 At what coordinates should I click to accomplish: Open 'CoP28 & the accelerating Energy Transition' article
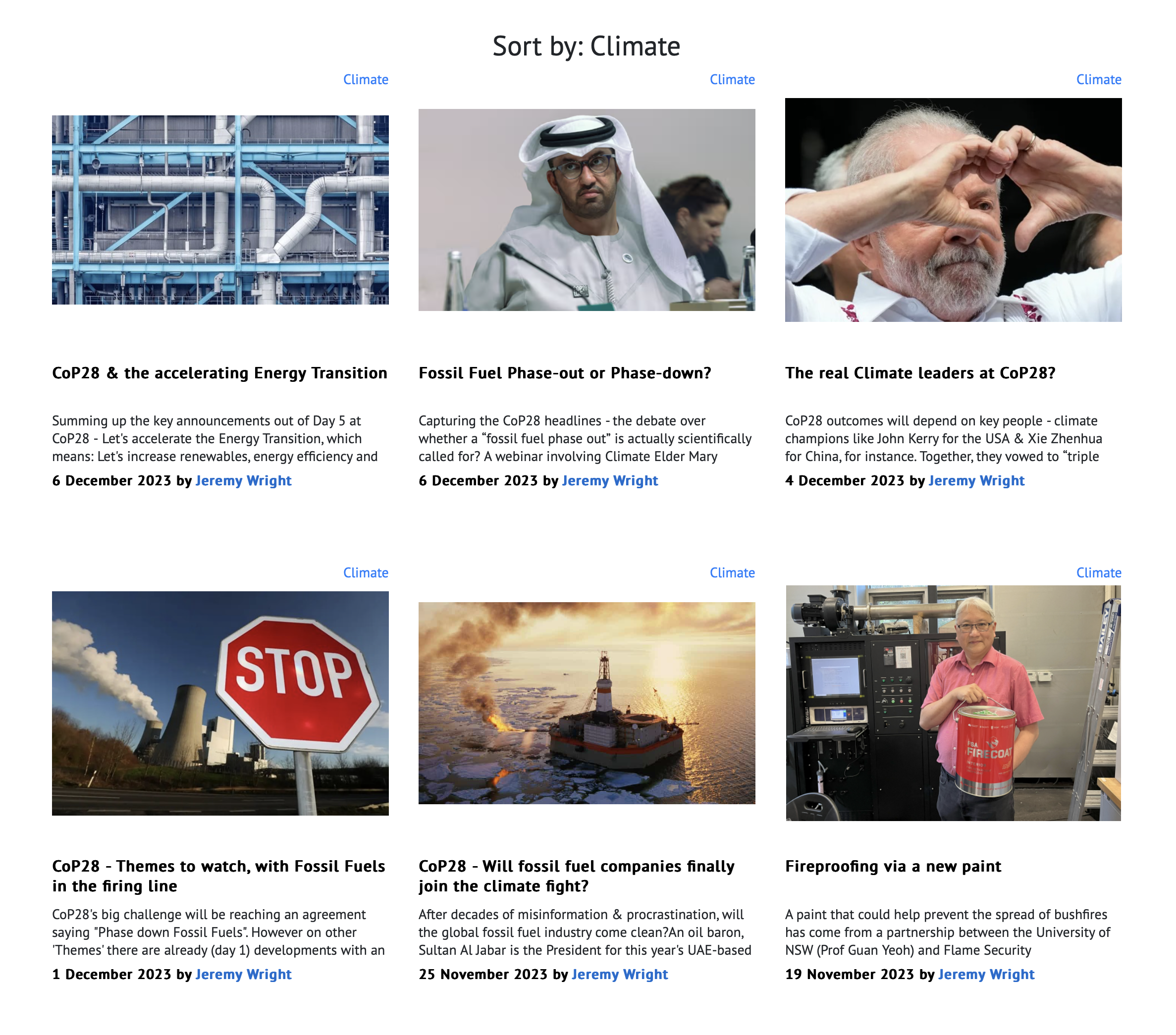[220, 373]
